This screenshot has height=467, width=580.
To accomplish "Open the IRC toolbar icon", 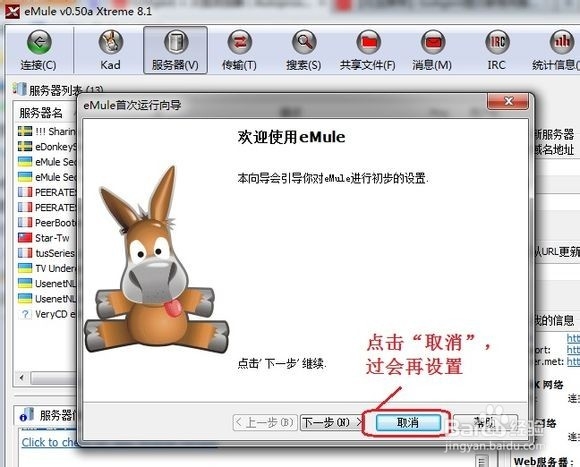I will click(x=496, y=51).
